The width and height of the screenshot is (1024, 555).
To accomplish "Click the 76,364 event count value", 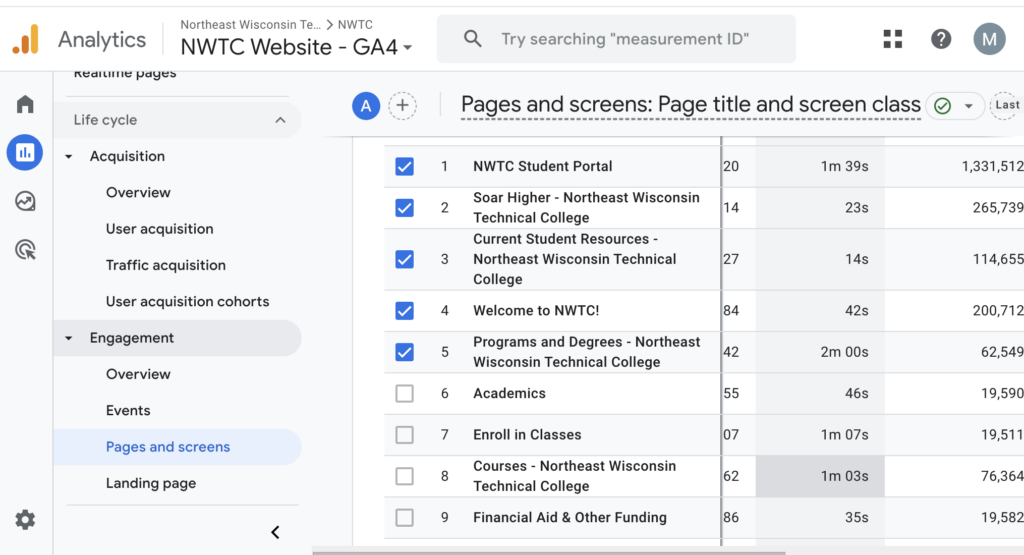I will [1002, 476].
